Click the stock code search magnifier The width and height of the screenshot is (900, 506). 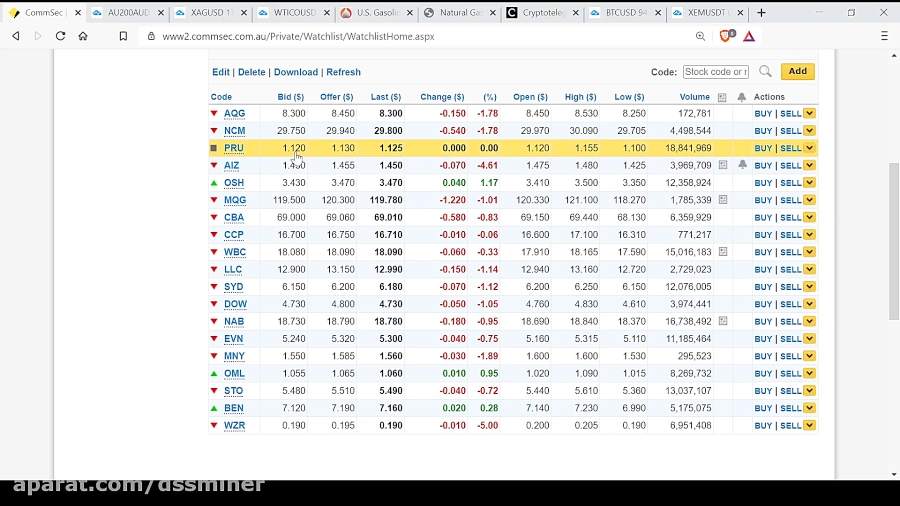765,71
